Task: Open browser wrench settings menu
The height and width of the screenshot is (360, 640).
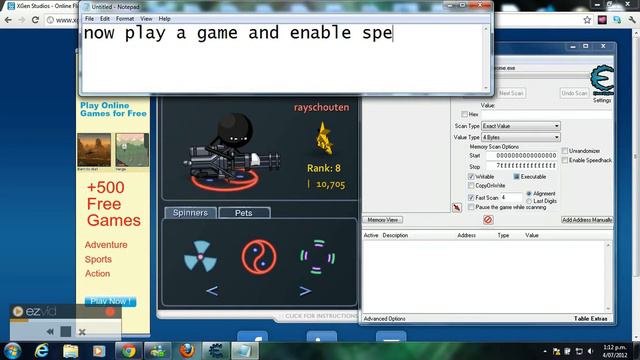Action: click(632, 20)
